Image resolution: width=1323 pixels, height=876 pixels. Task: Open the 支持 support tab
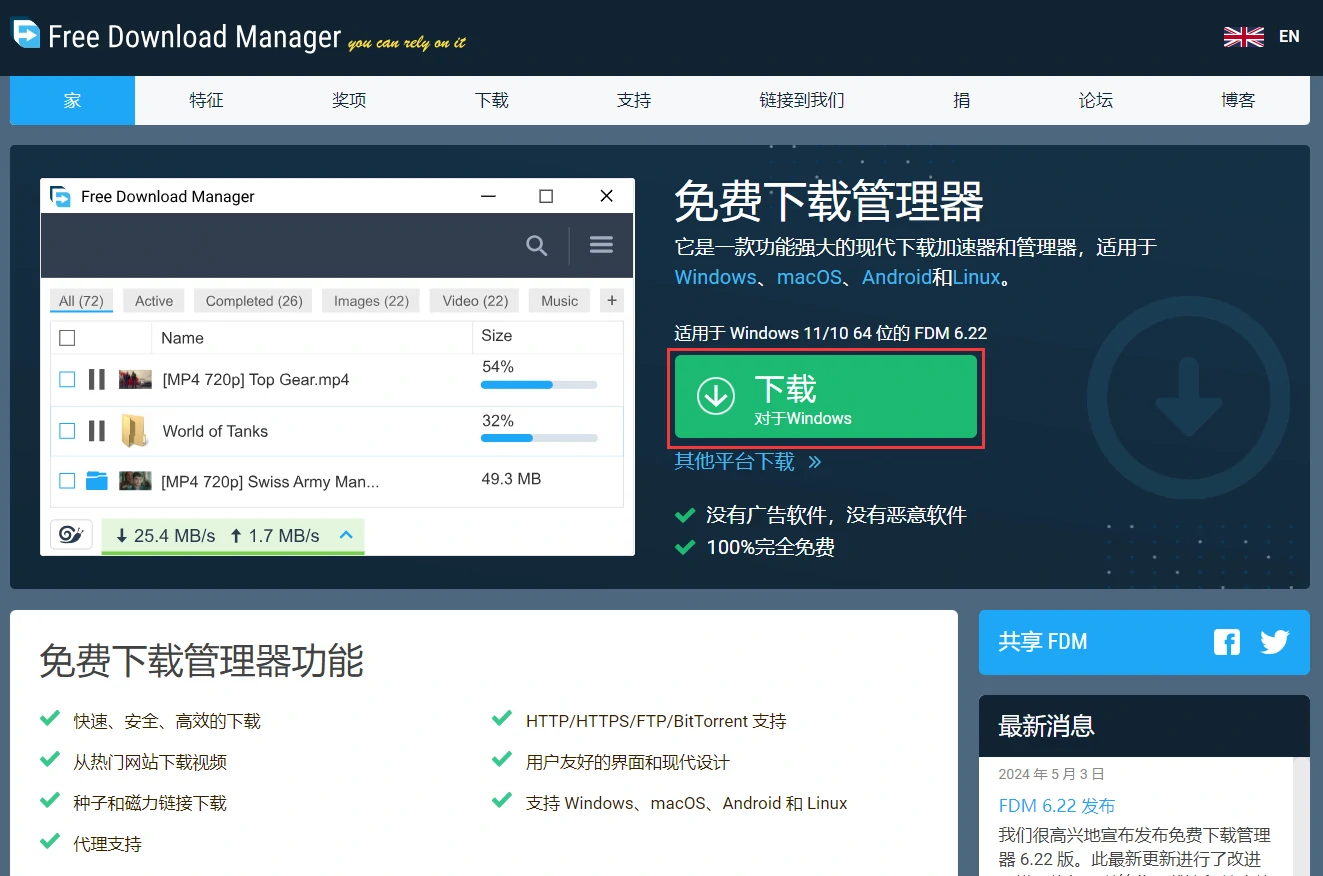[634, 100]
